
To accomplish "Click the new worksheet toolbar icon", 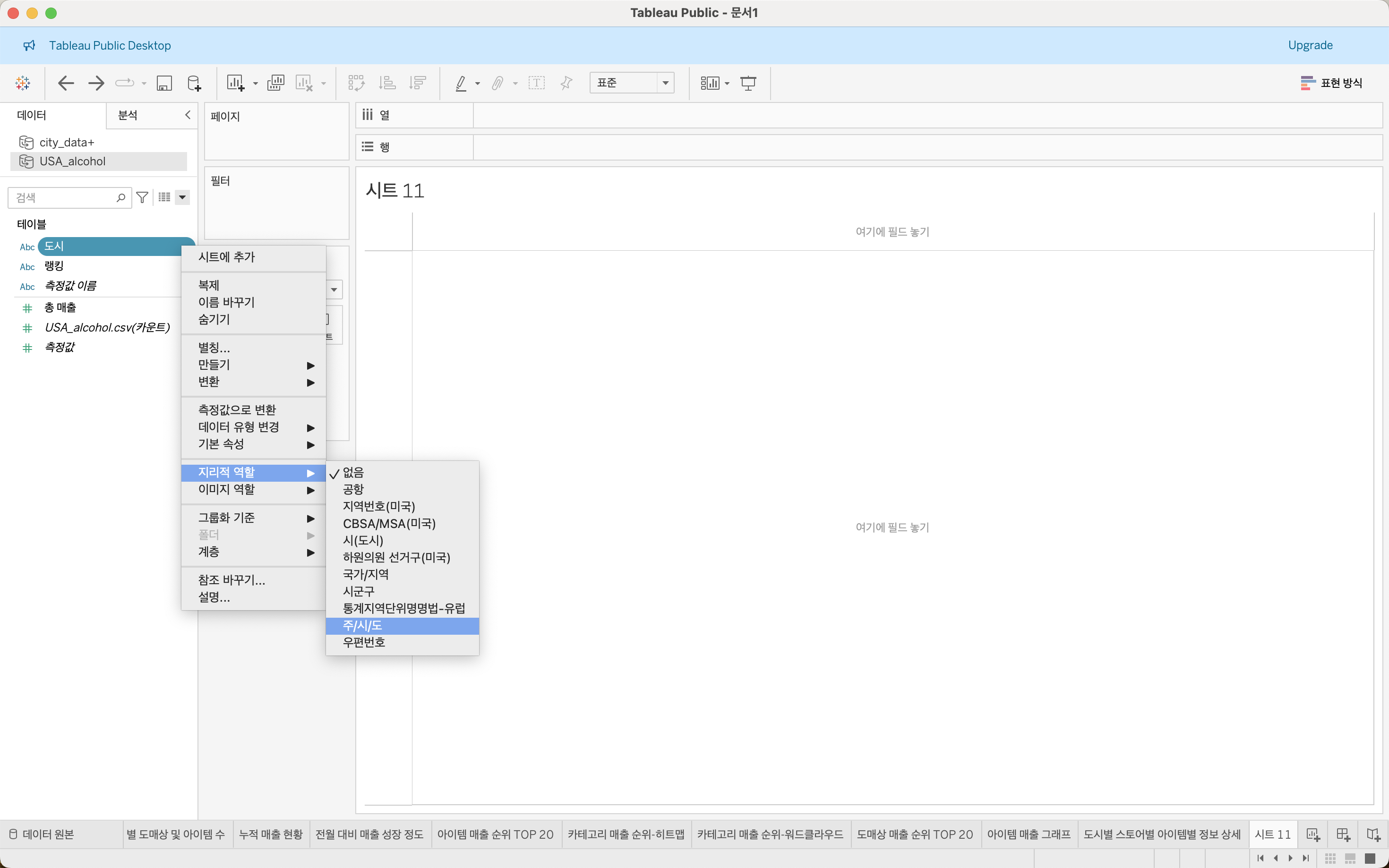I will tap(235, 83).
